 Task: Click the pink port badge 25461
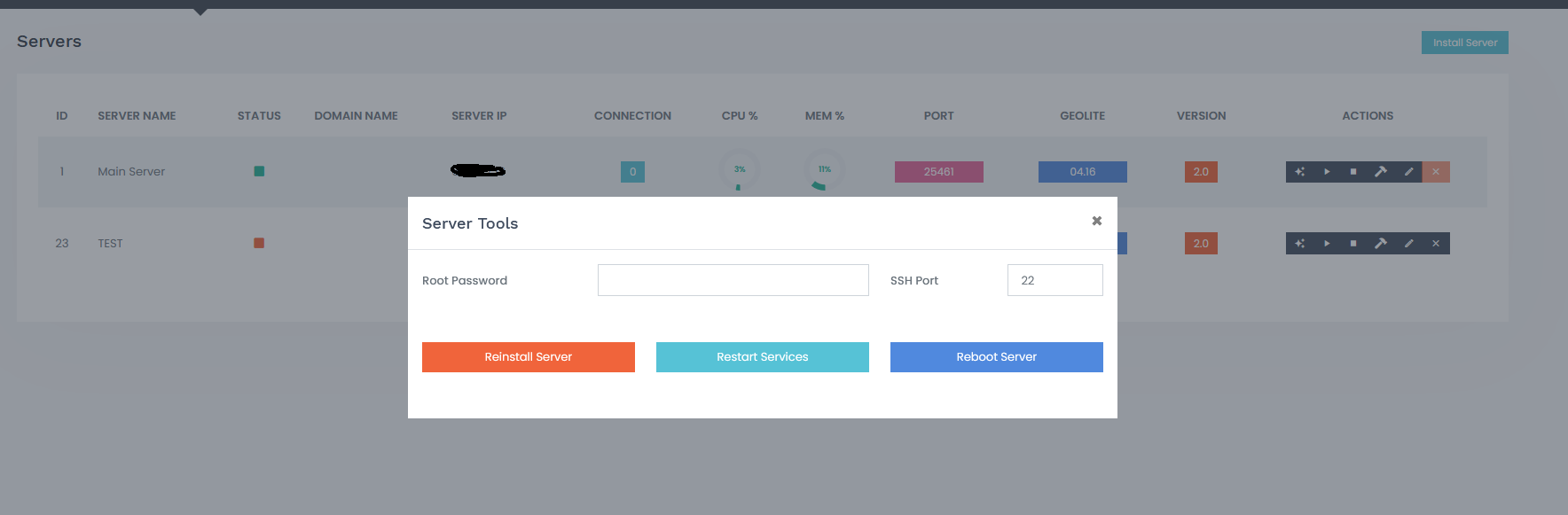coord(938,172)
